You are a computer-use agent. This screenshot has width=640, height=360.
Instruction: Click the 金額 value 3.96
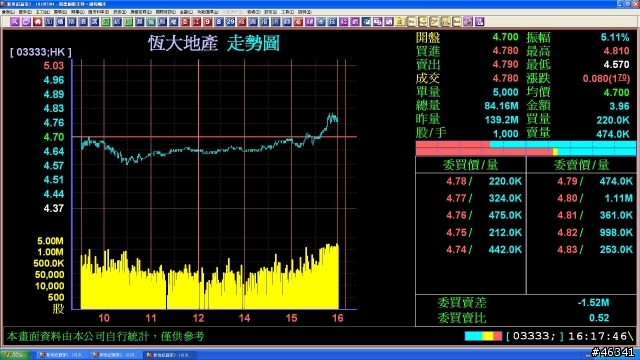(x=619, y=106)
